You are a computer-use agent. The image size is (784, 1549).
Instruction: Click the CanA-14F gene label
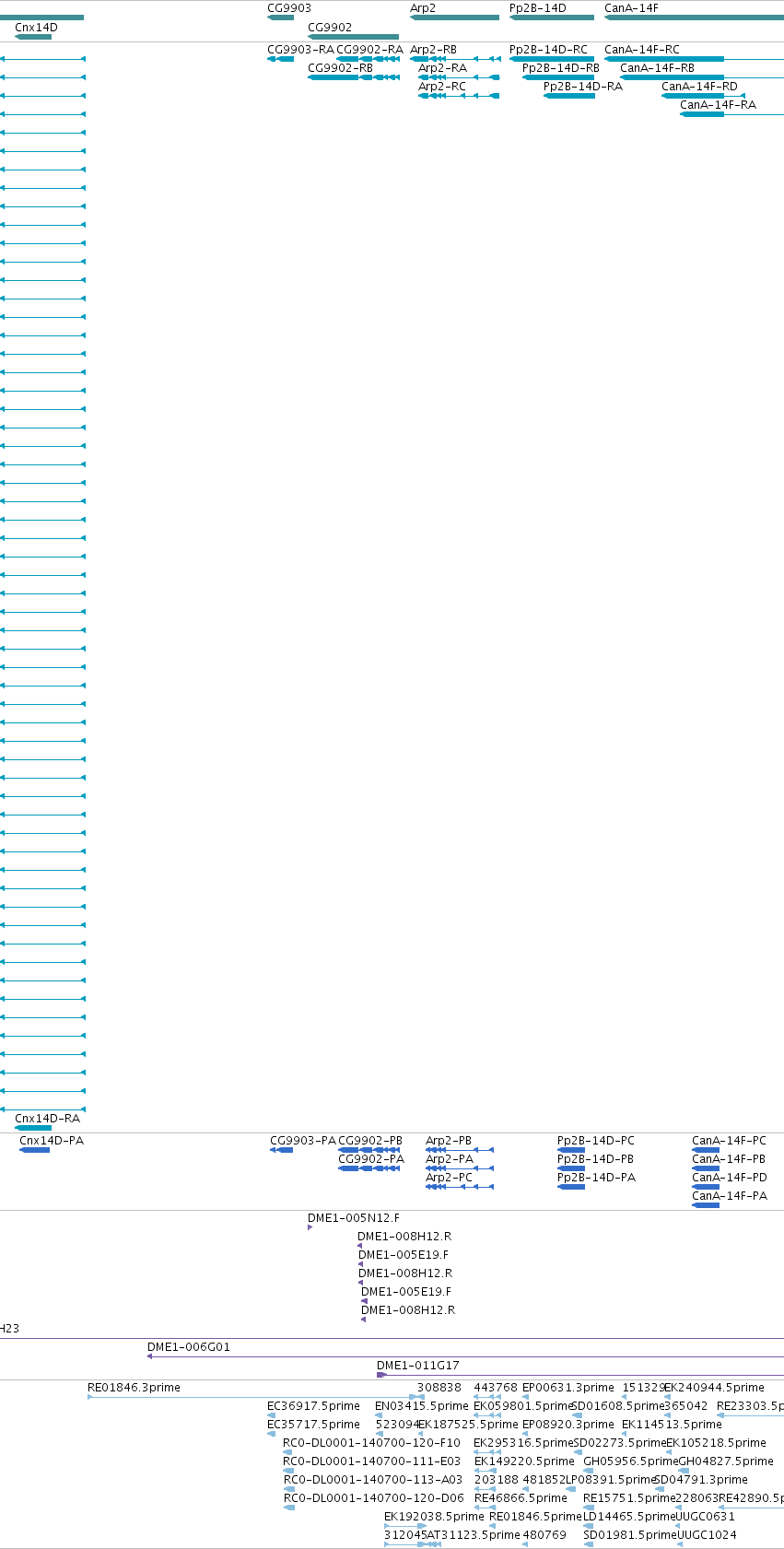tap(631, 8)
